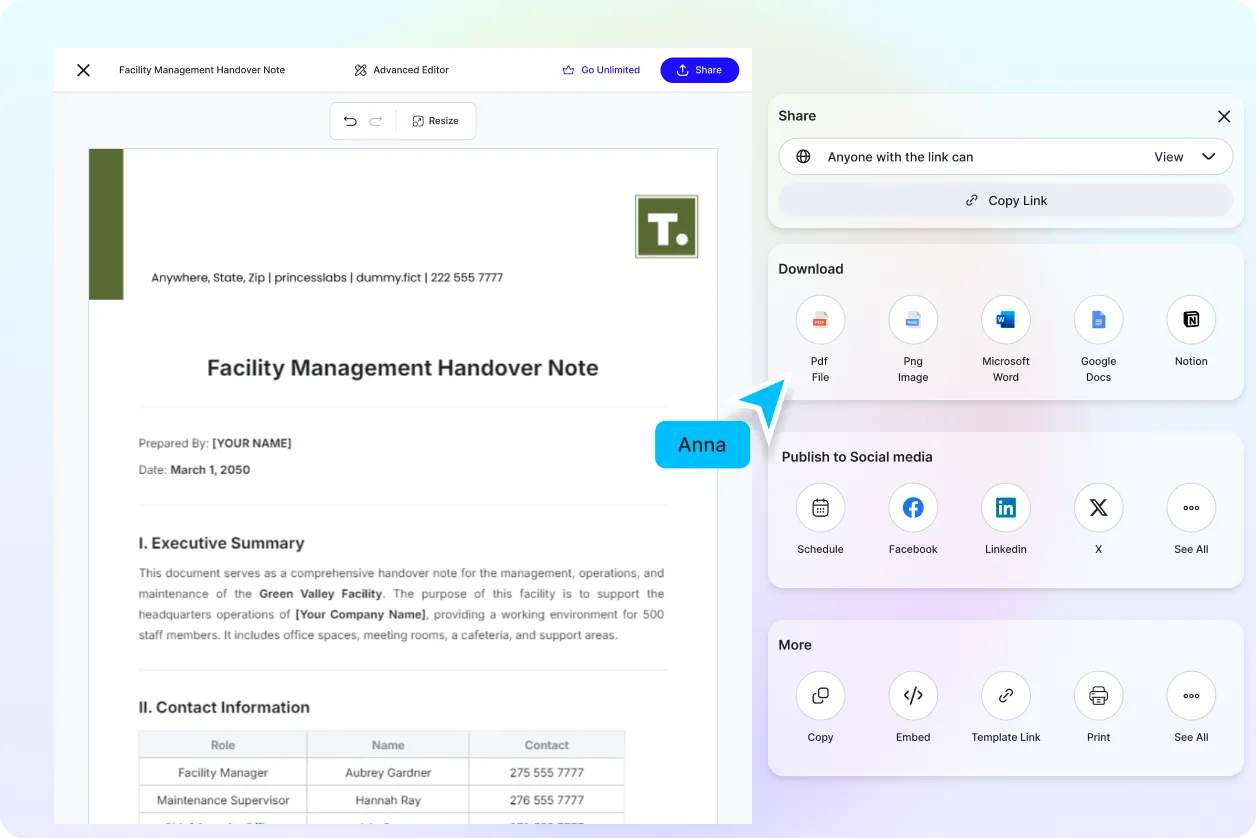Close the editor with the X icon

pos(84,70)
